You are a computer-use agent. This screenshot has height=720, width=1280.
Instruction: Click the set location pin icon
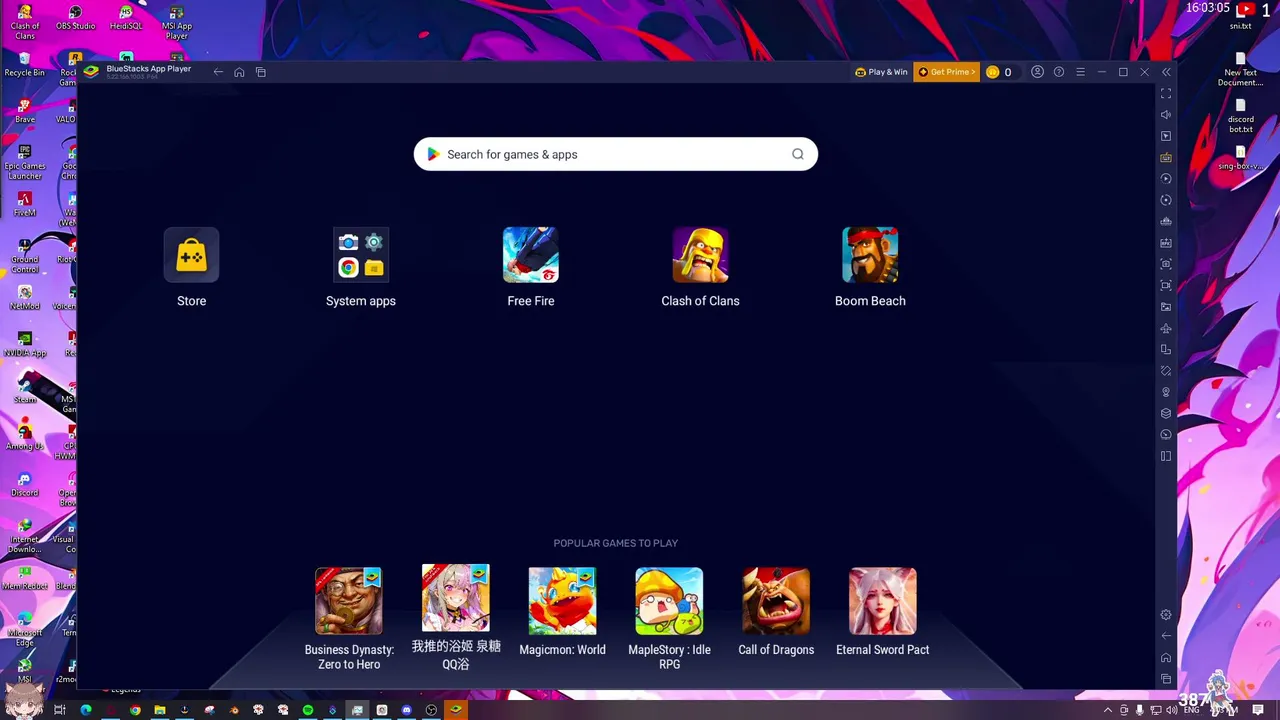tap(1166, 392)
